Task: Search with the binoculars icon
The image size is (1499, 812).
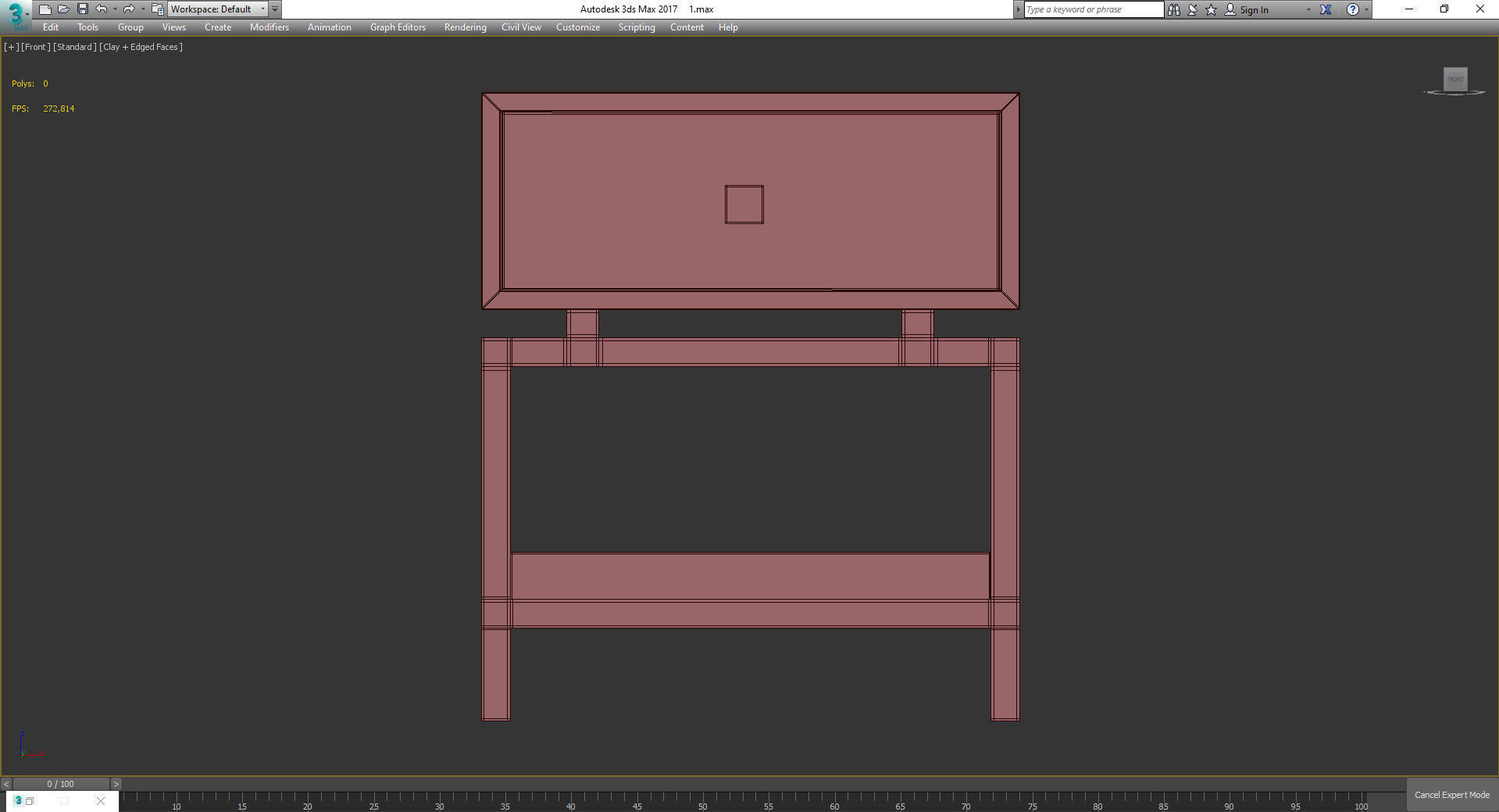Action: pos(1173,9)
